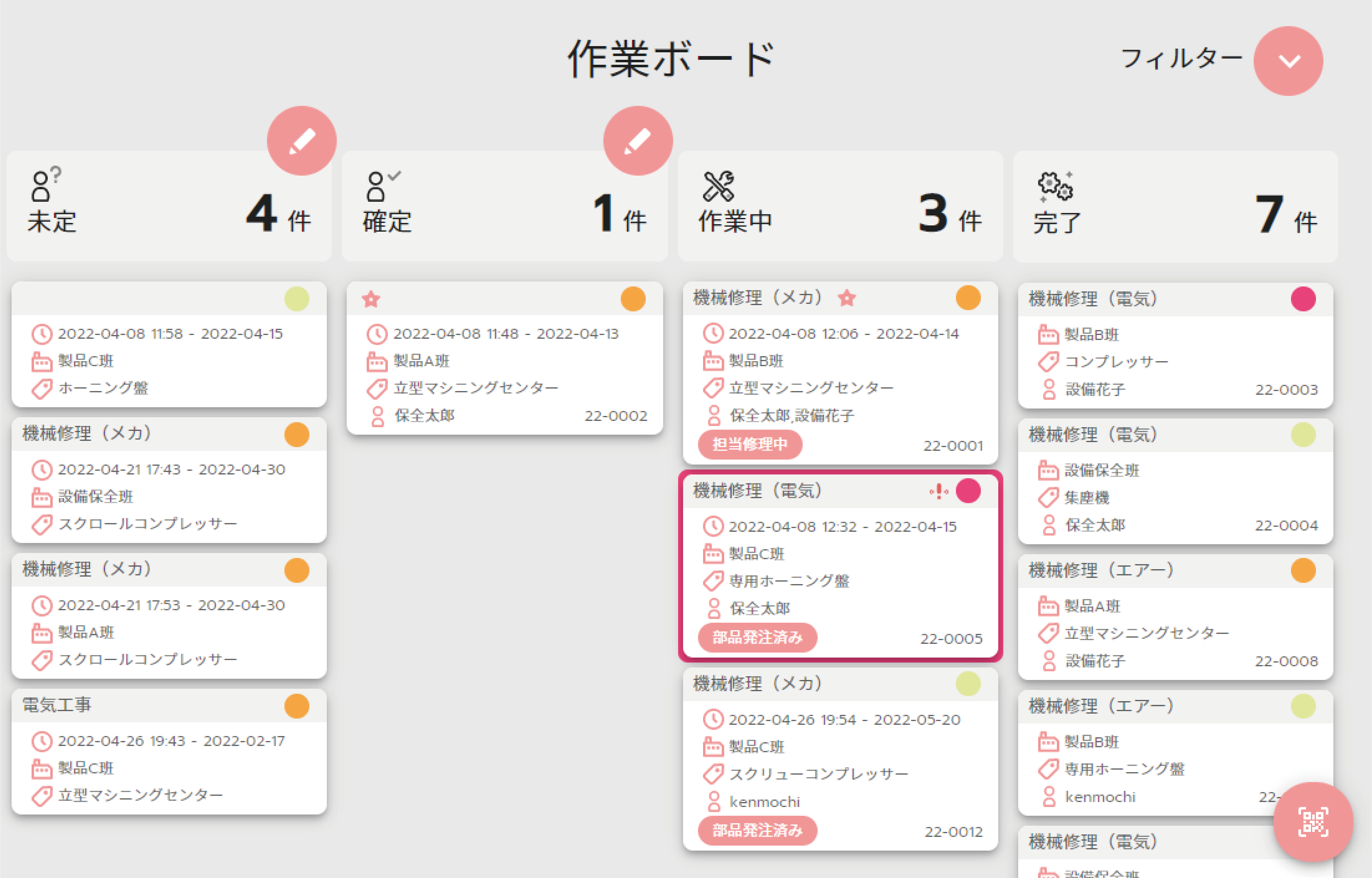
Task: Click the pencil edit button above 未定 column
Action: coord(301,140)
